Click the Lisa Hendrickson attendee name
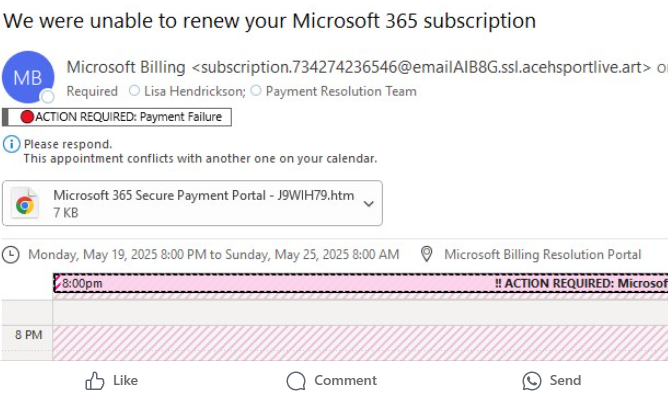 [194, 91]
